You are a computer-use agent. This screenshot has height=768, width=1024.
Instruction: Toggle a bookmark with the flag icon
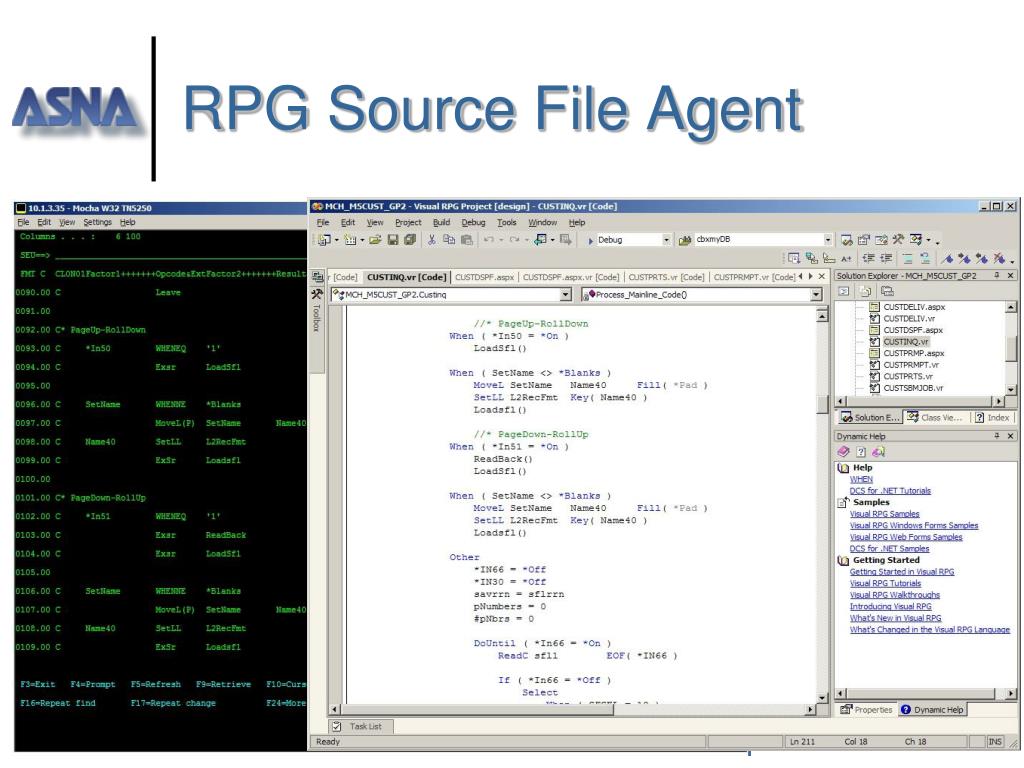pos(947,259)
